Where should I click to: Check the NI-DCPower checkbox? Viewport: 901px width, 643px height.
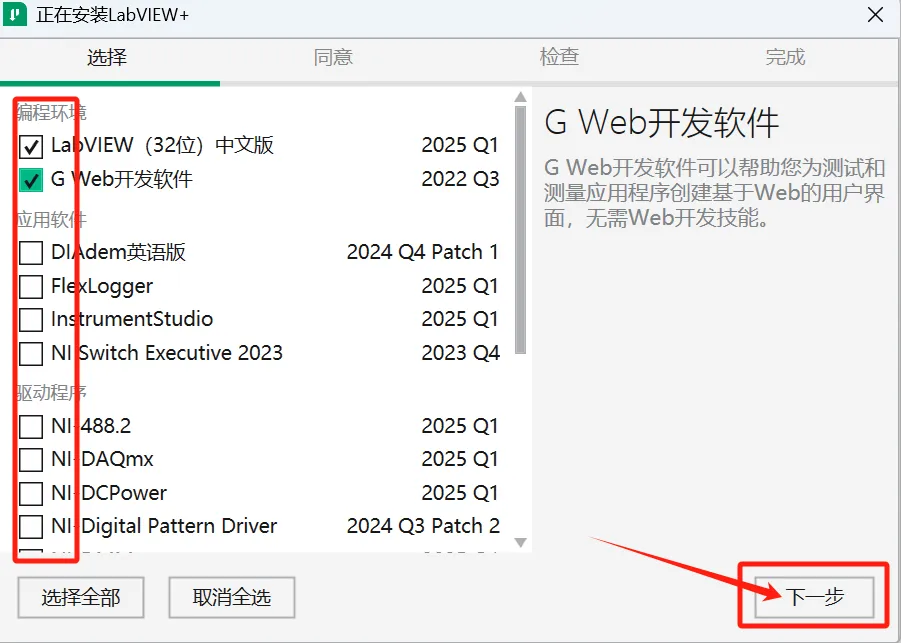click(31, 493)
